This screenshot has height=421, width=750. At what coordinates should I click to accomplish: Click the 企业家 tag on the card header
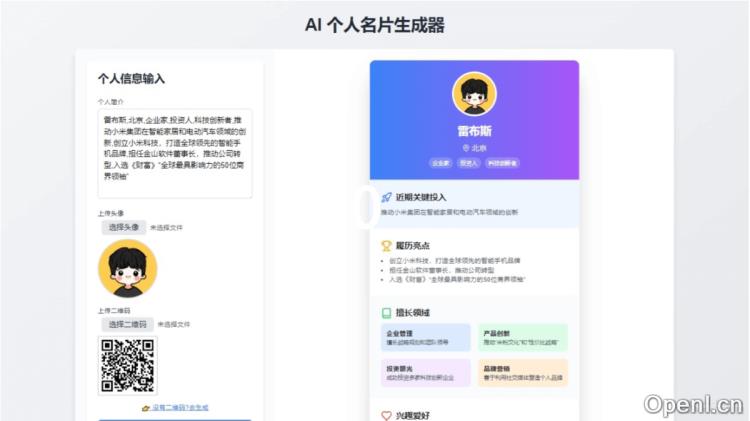(440, 162)
